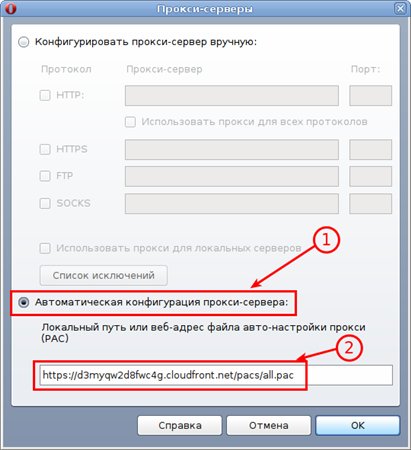
Task: Enable the SOCKS protocol checkbox
Action: coord(45,203)
